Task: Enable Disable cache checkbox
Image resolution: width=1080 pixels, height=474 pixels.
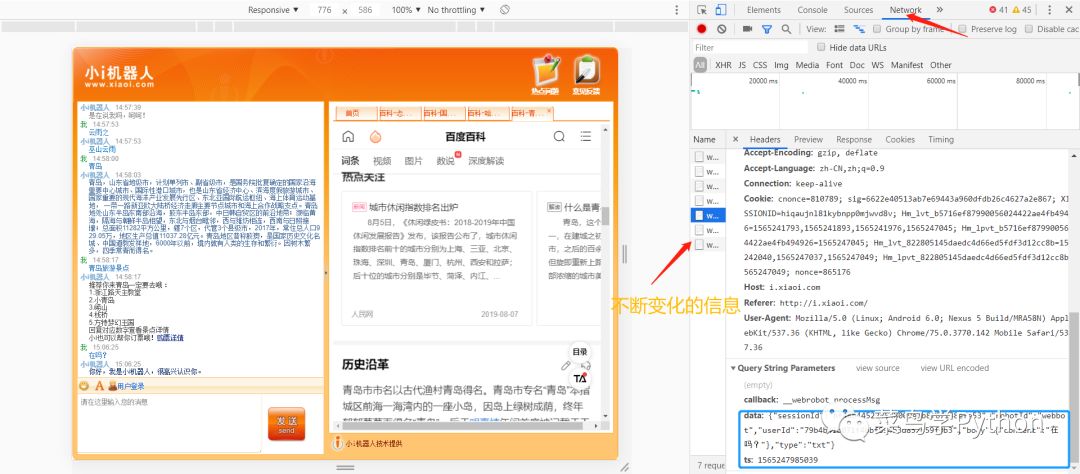Action: [1029, 29]
